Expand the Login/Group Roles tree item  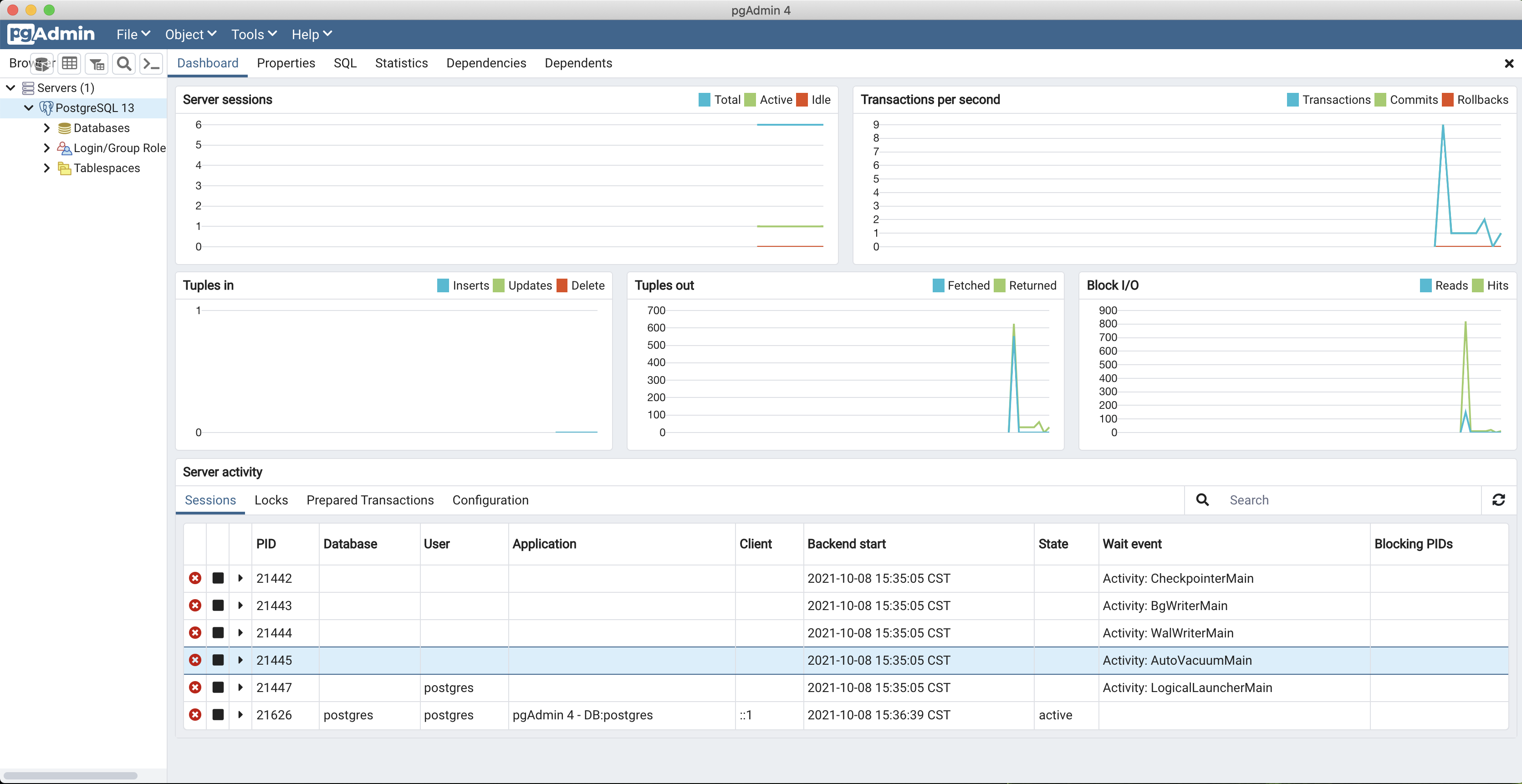tap(46, 148)
